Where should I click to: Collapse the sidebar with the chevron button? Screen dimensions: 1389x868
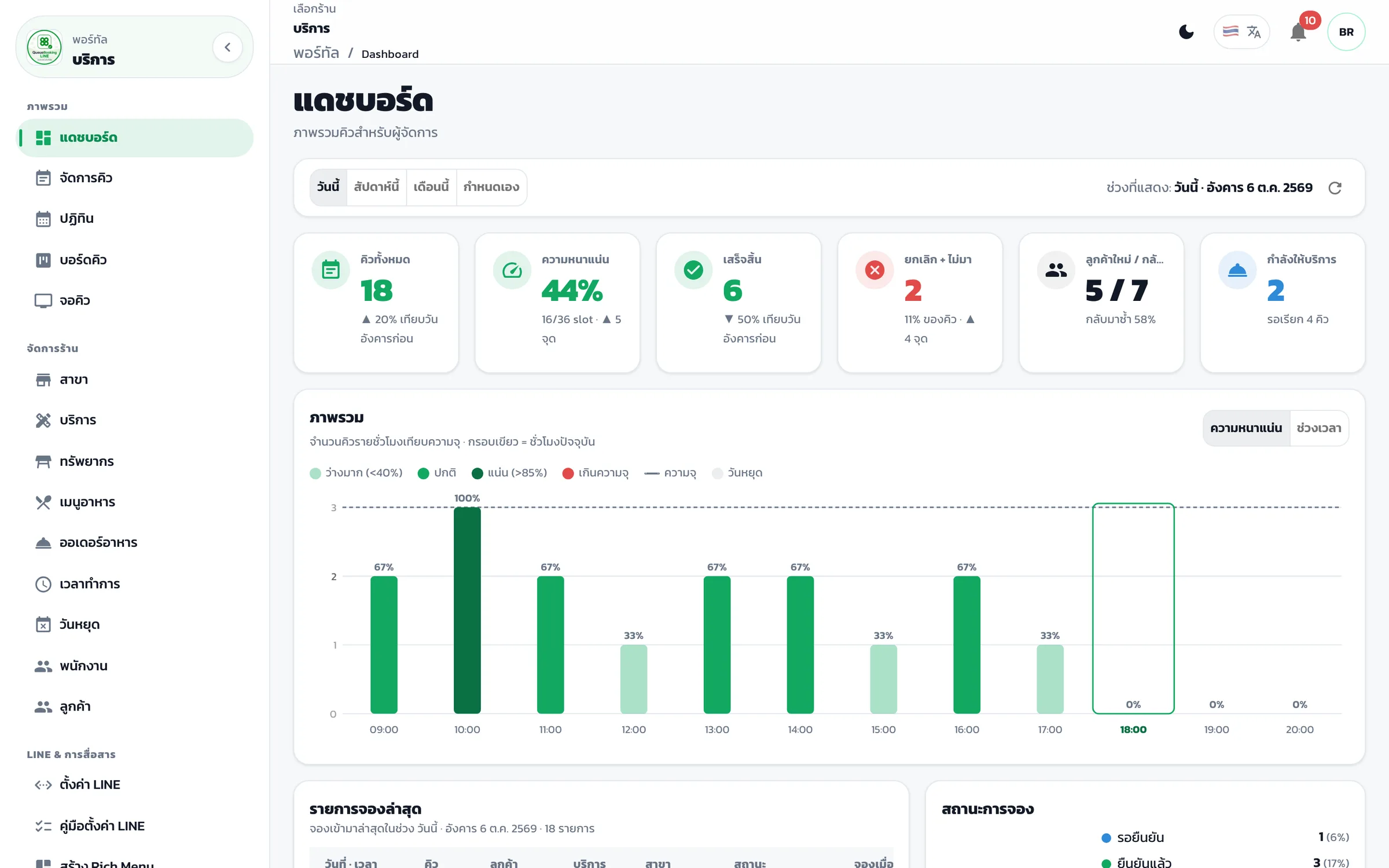point(227,47)
